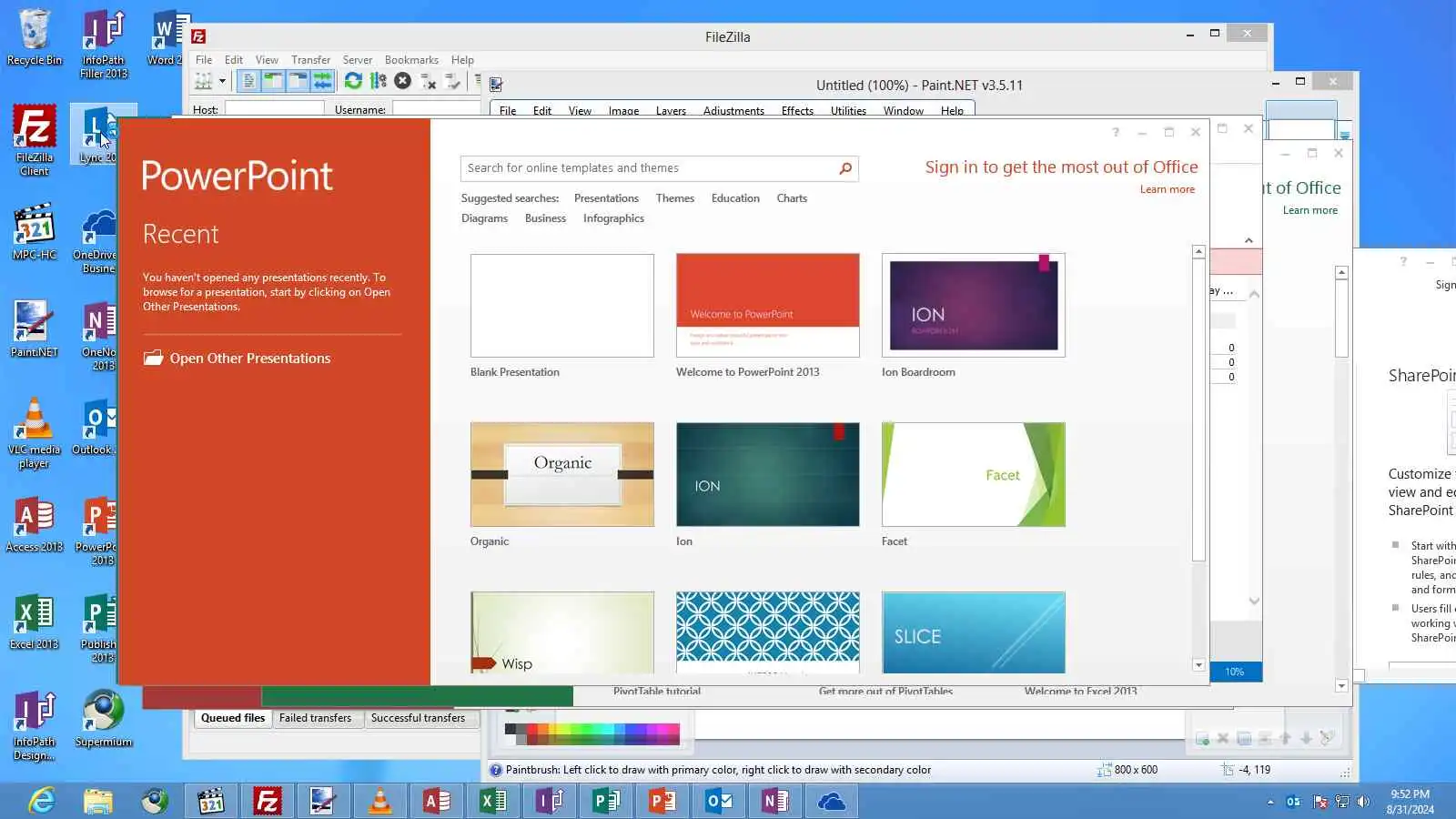
Task: Select the Ion Boardroom template thumbnail
Action: pyautogui.click(x=974, y=305)
